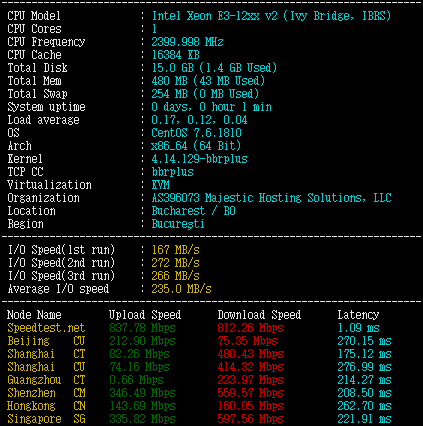423x426 pixels.
Task: Click the I/O Speed 1st run value
Action: (x=175, y=250)
